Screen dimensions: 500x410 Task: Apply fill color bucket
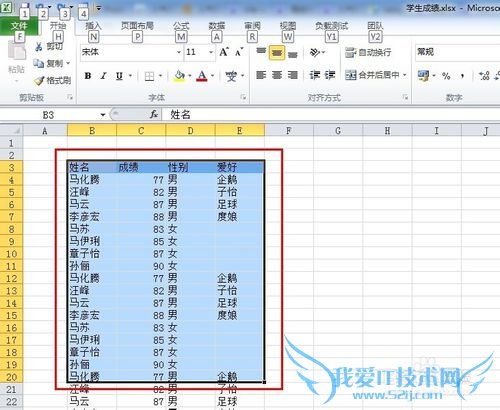coord(179,76)
